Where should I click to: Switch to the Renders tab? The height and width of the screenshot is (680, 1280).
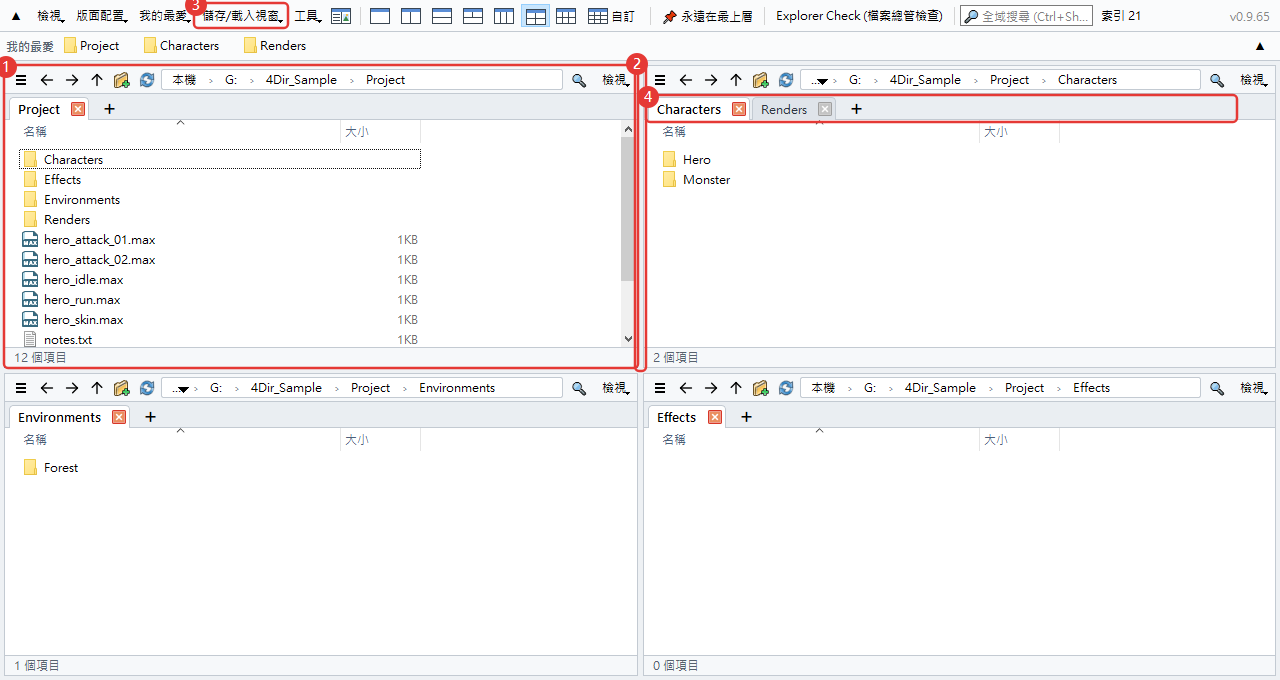pyautogui.click(x=784, y=110)
